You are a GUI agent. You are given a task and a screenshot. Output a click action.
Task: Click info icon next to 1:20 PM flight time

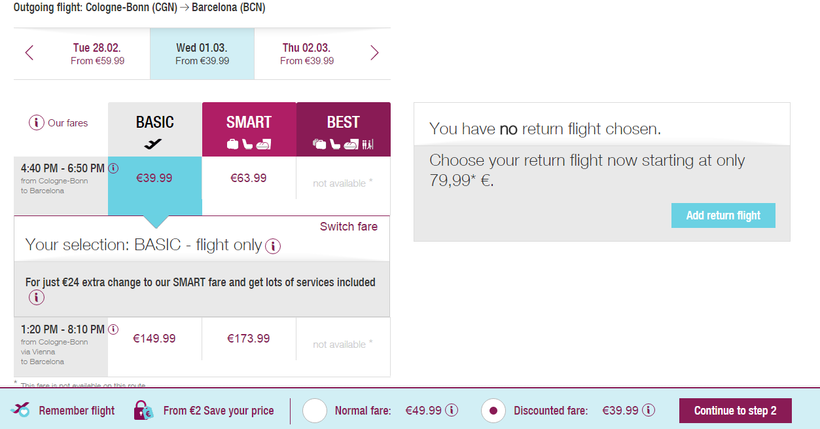[x=112, y=329]
